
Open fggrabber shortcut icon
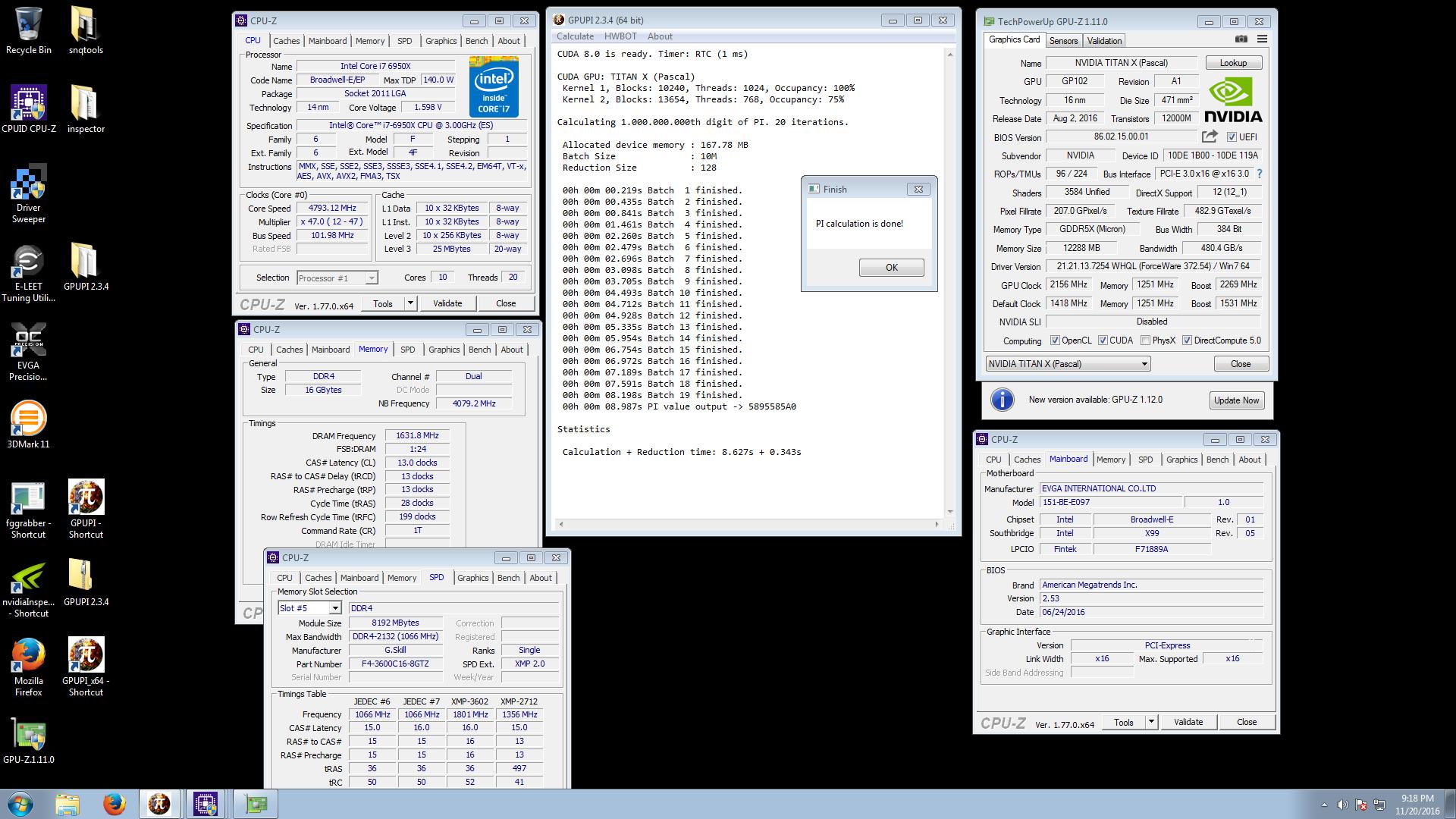click(28, 510)
